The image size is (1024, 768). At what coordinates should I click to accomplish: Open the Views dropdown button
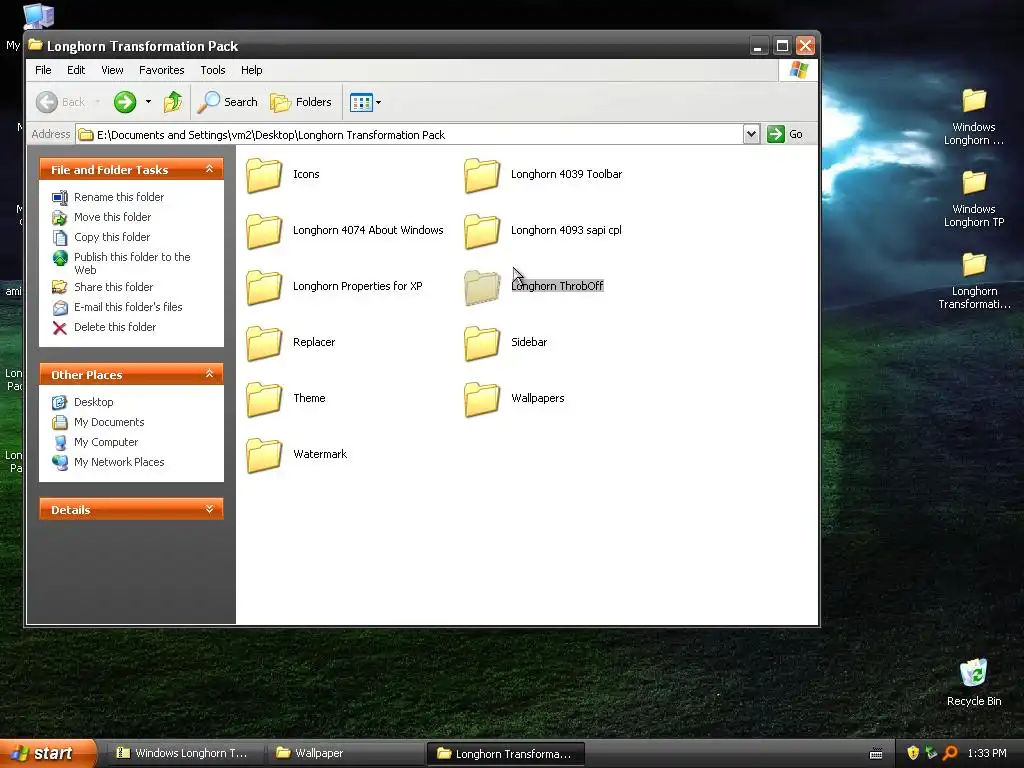(x=365, y=102)
